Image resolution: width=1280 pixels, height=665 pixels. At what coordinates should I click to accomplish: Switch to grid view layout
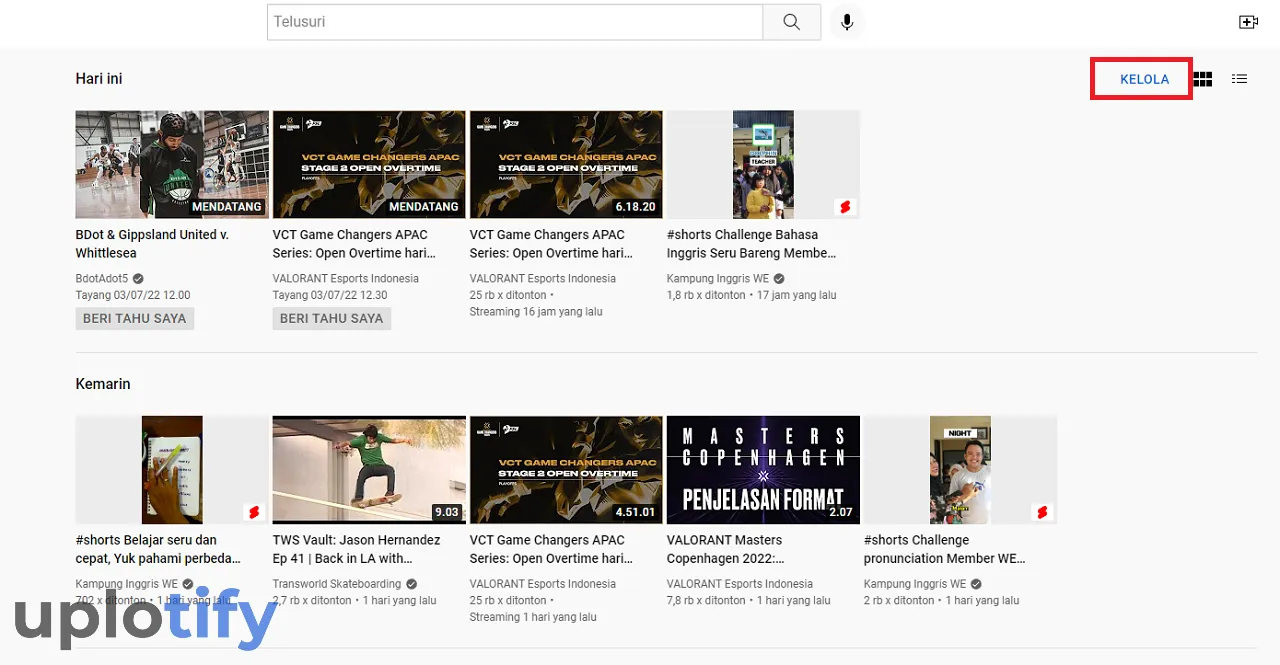[x=1203, y=79]
